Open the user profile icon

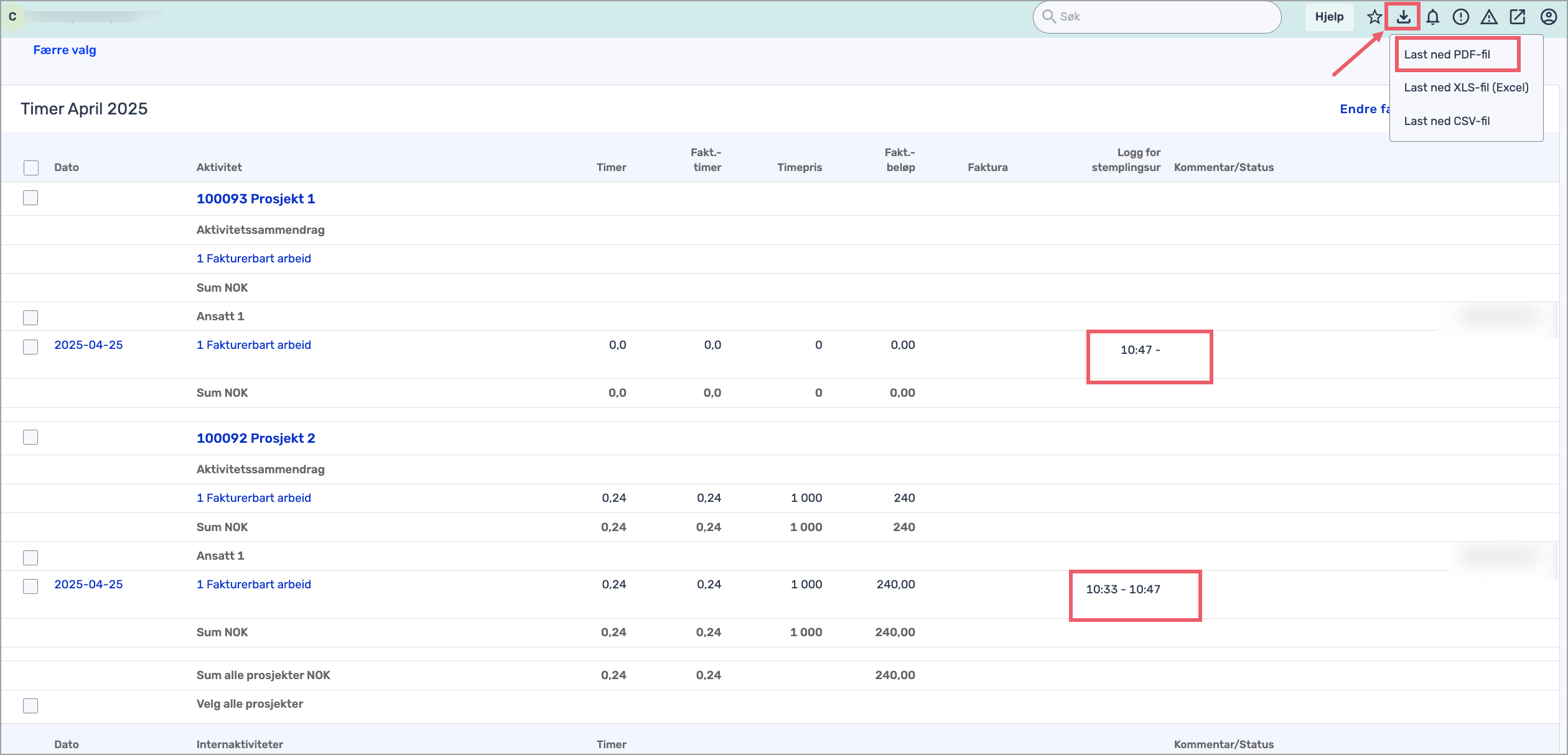[x=1549, y=17]
